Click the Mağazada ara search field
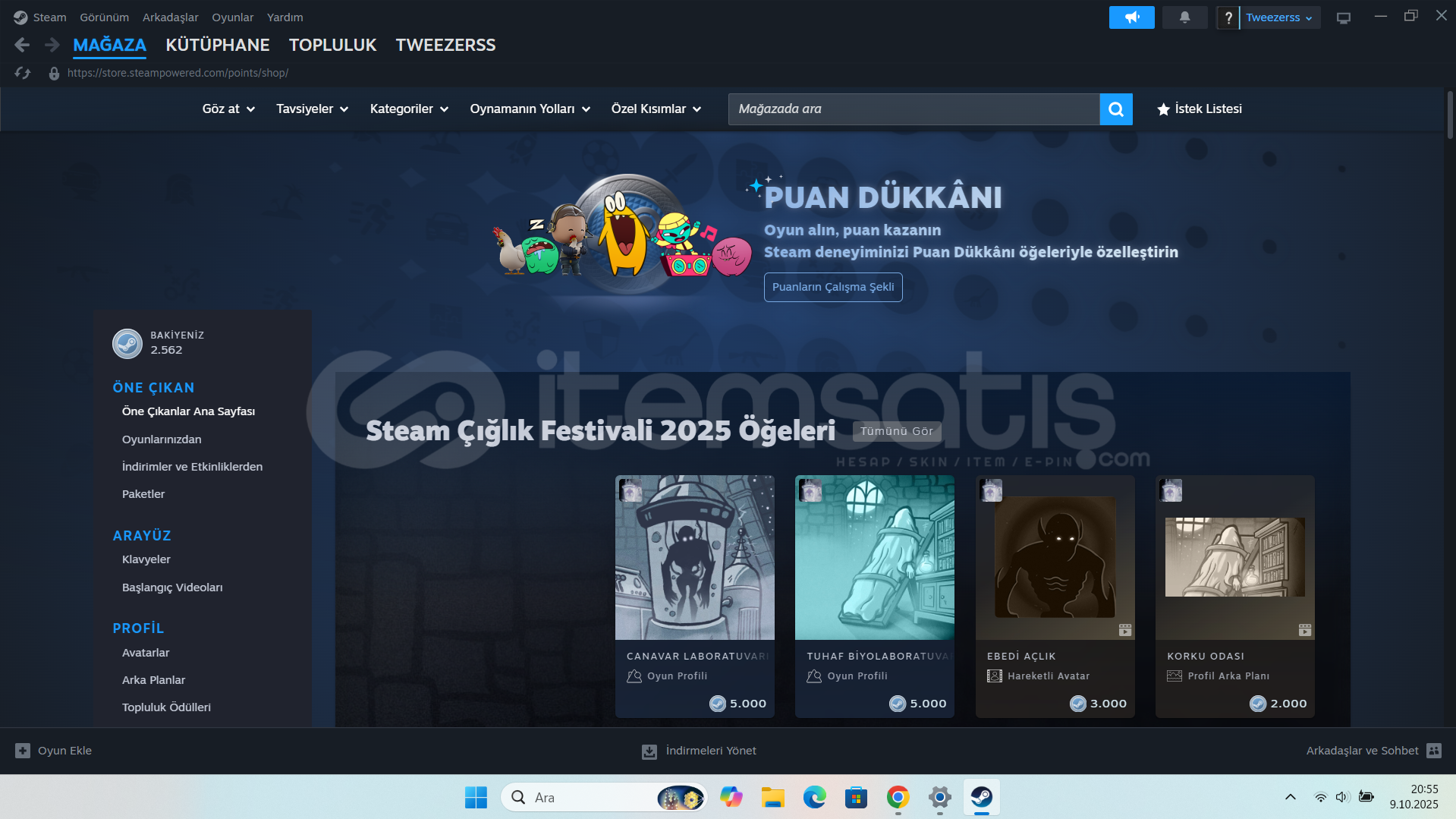This screenshot has width=1456, height=819. (914, 109)
